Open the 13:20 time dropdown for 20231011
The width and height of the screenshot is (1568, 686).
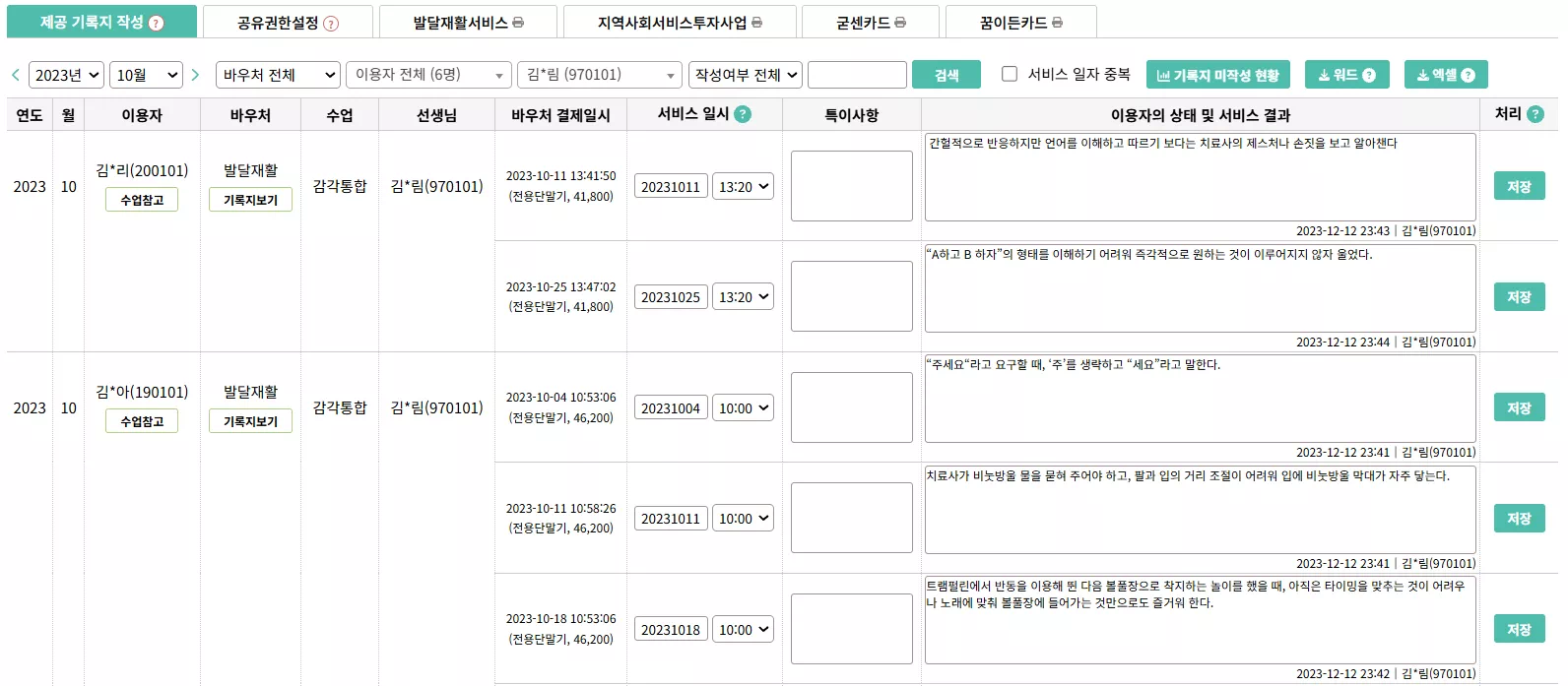click(x=743, y=186)
